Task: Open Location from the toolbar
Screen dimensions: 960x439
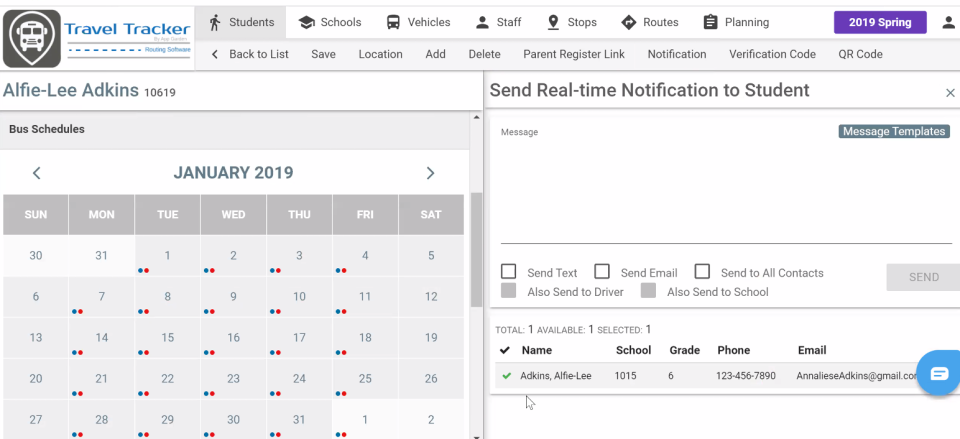Action: click(380, 54)
